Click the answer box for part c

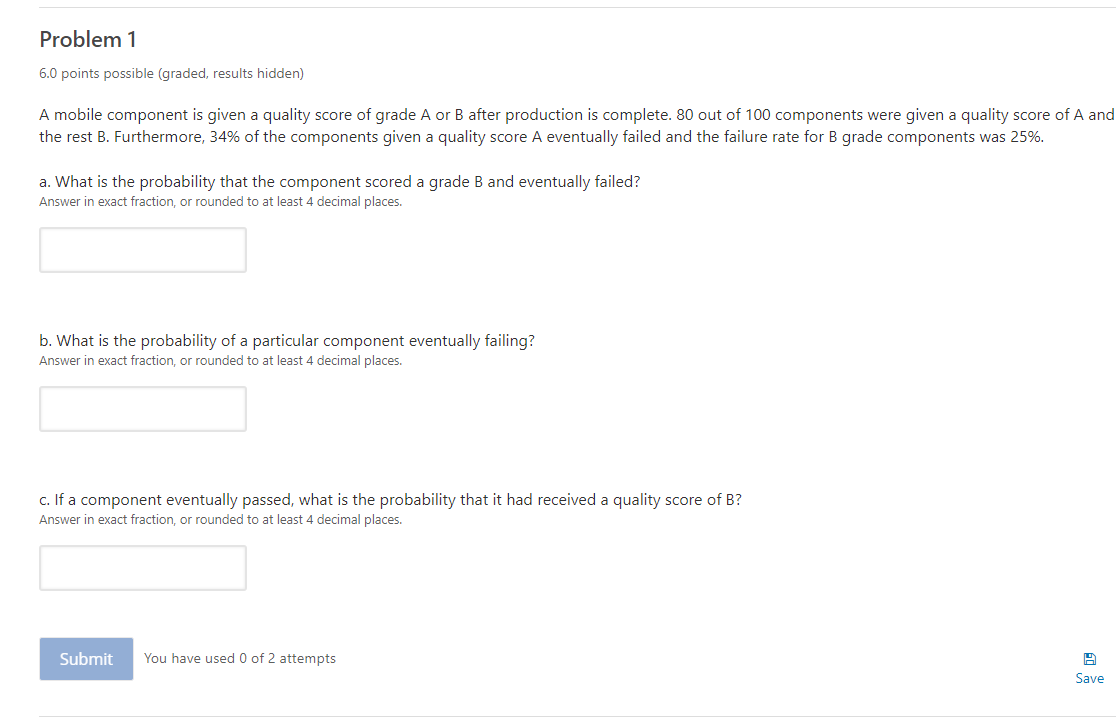coord(142,567)
